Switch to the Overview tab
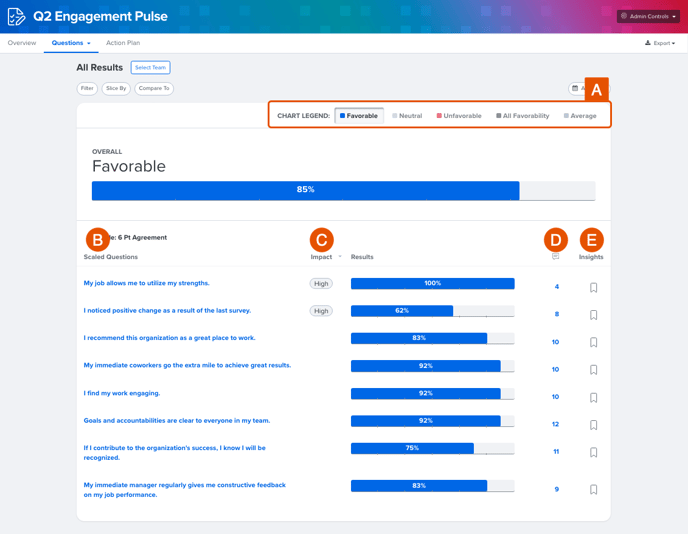This screenshot has width=688, height=534. point(22,43)
